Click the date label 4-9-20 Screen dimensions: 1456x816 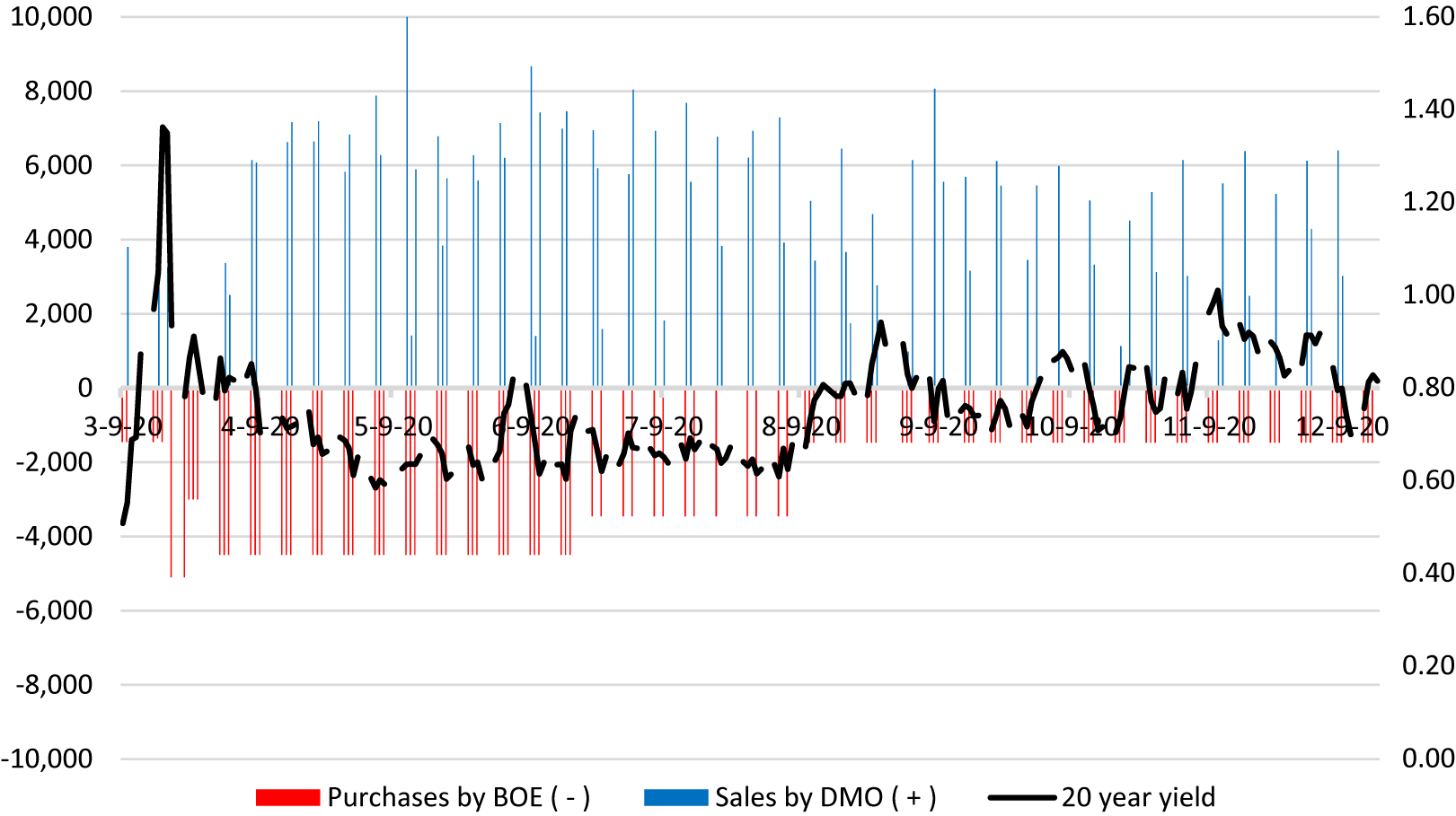pos(260,426)
